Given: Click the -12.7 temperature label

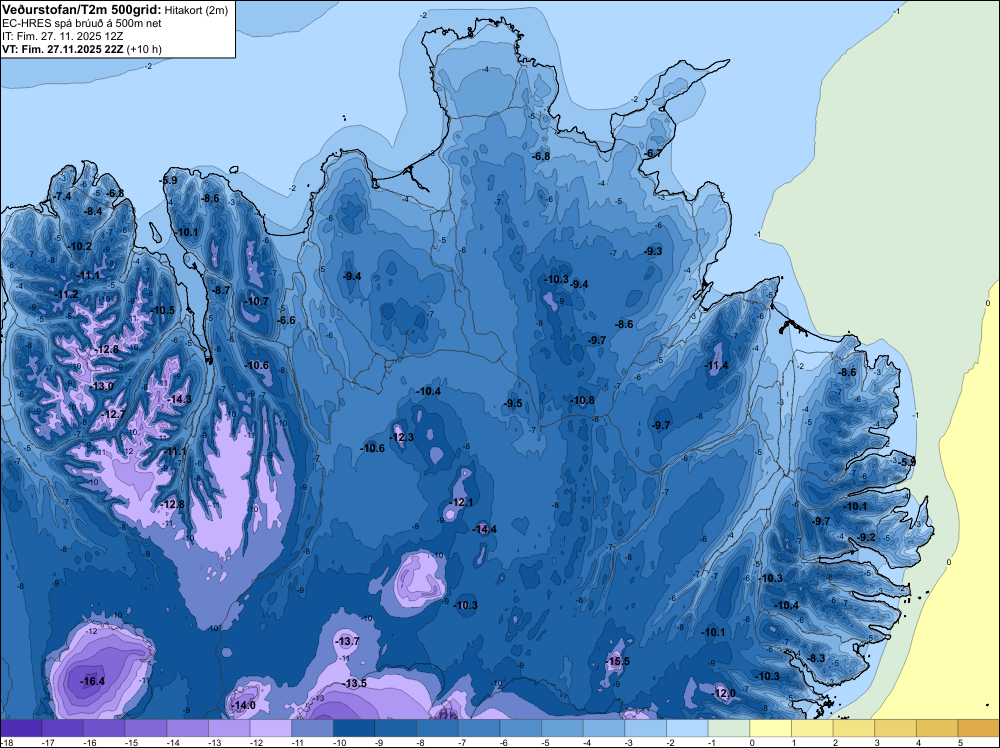Looking at the screenshot, I should click(x=114, y=414).
